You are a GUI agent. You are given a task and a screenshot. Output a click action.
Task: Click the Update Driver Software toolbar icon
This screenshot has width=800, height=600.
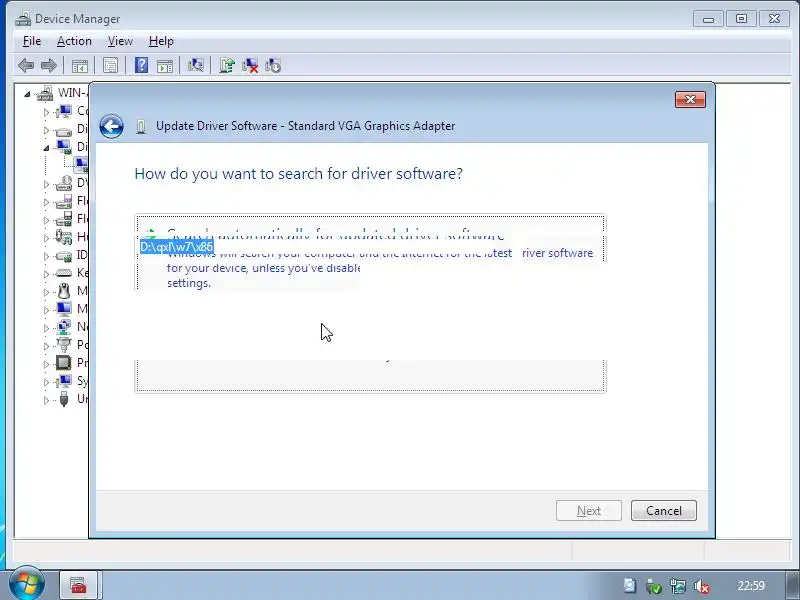click(x=227, y=65)
